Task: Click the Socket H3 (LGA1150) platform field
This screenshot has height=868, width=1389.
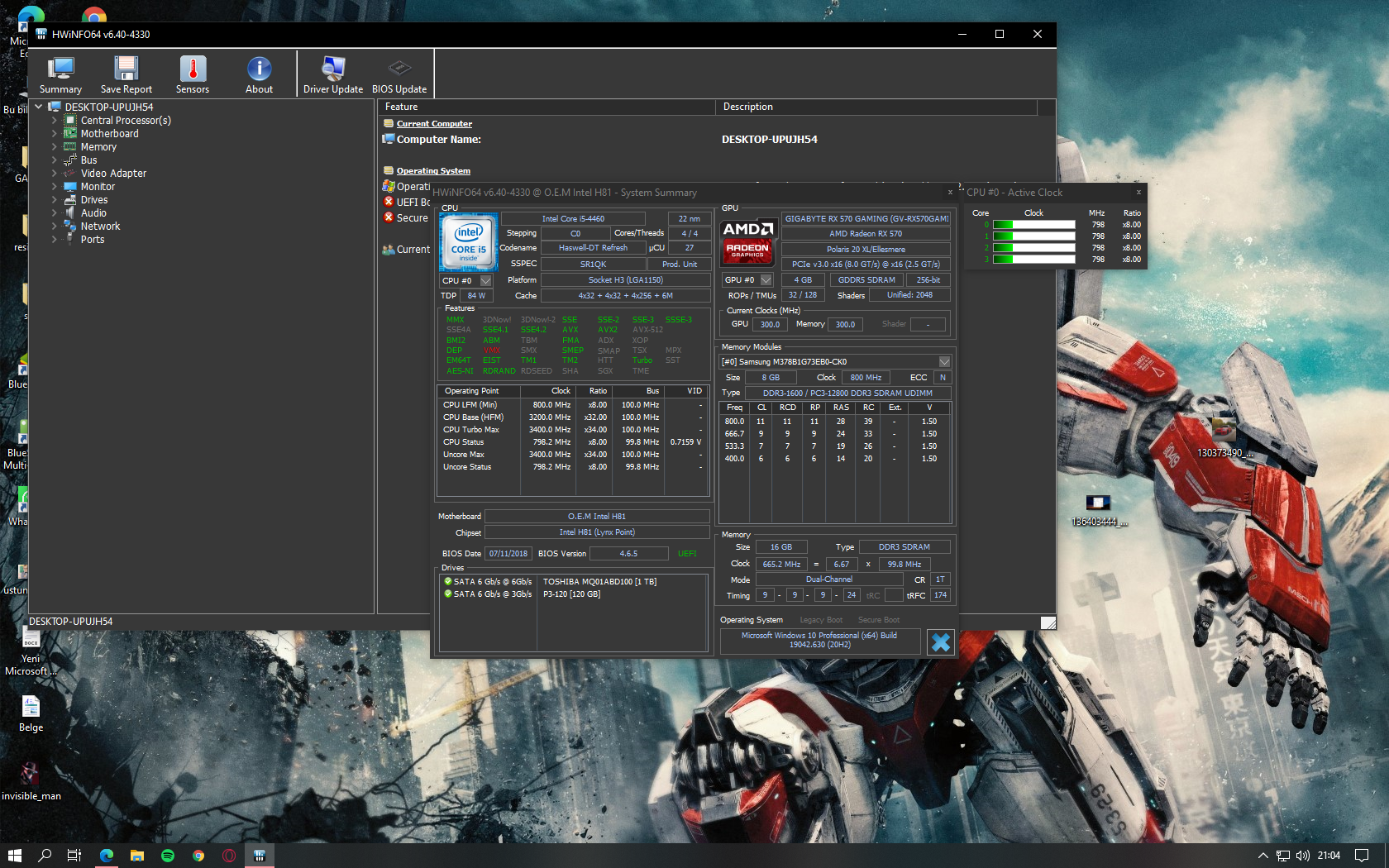Action: pos(625,280)
